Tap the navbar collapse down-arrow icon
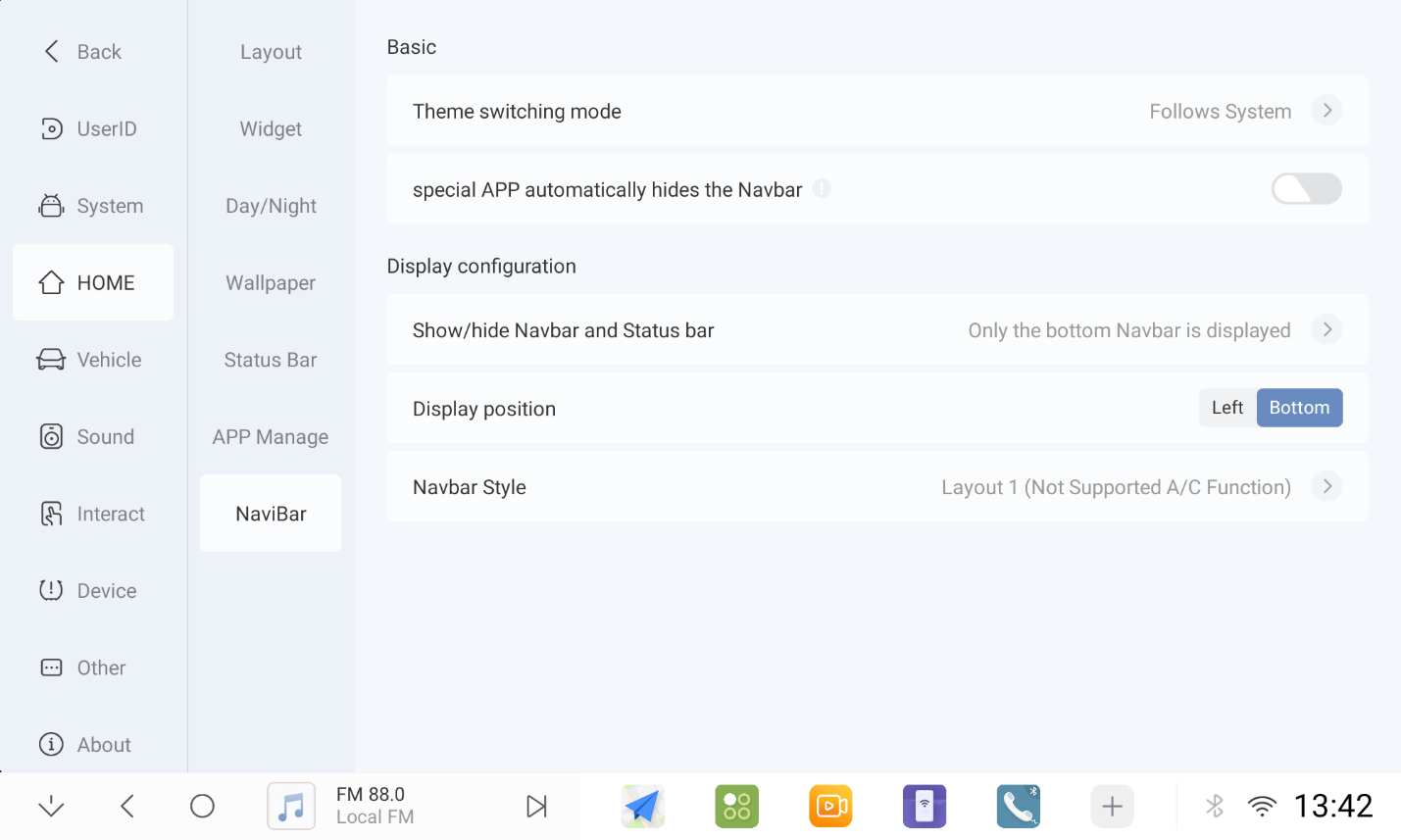 tap(51, 807)
